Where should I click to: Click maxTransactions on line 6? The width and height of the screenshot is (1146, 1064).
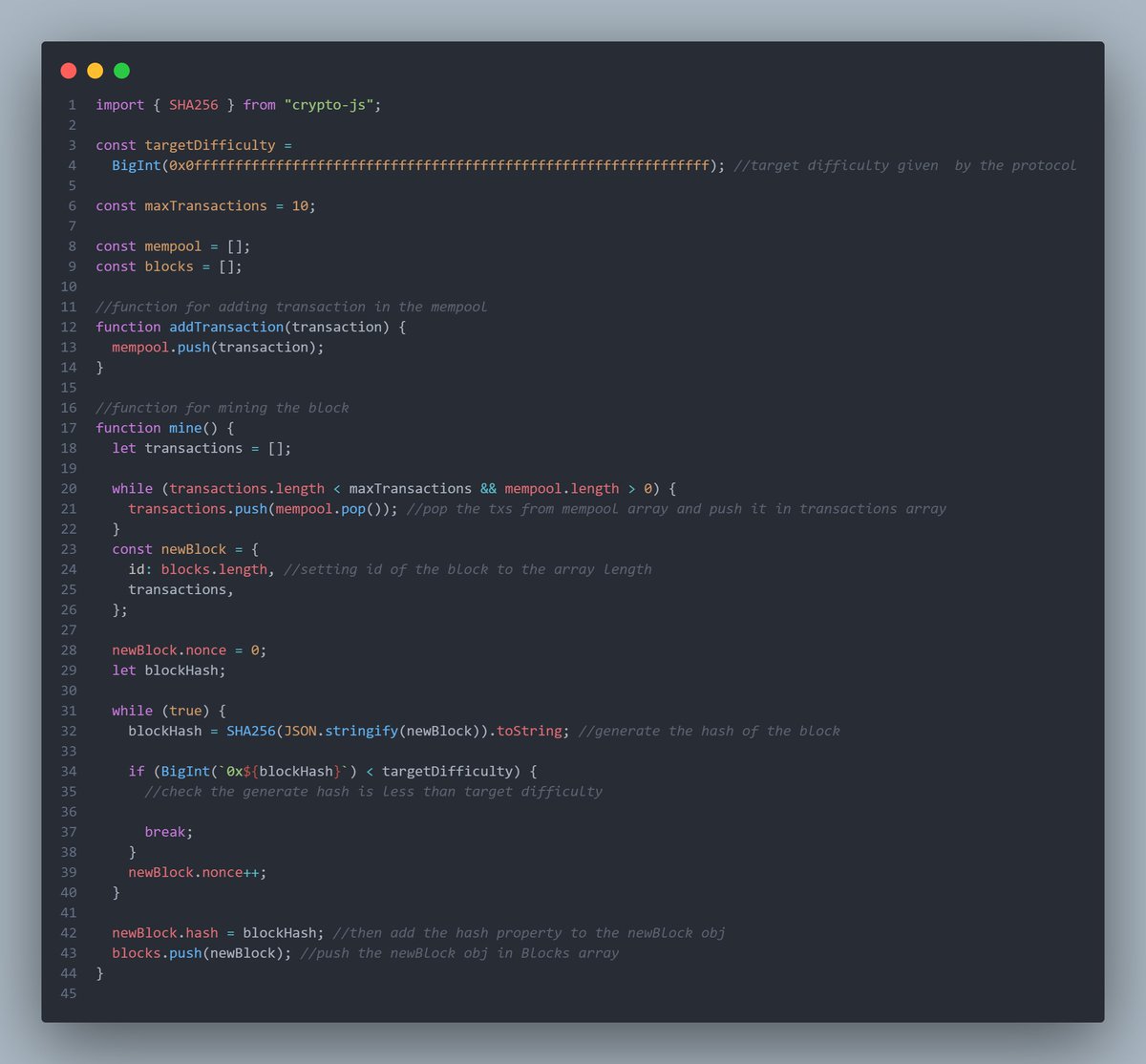[205, 205]
